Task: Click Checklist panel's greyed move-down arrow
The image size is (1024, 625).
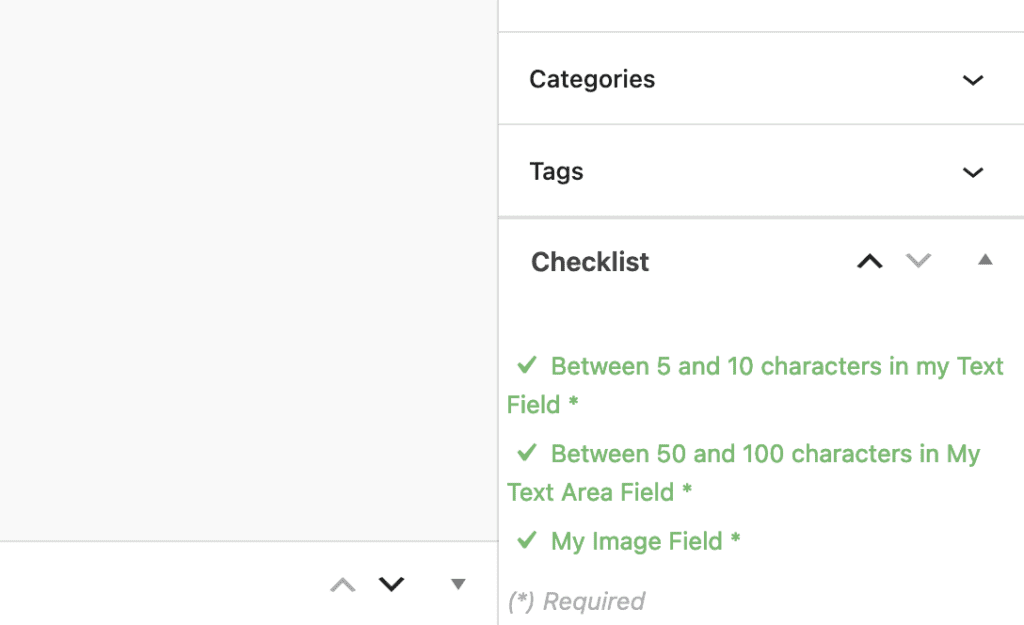Action: 918,261
